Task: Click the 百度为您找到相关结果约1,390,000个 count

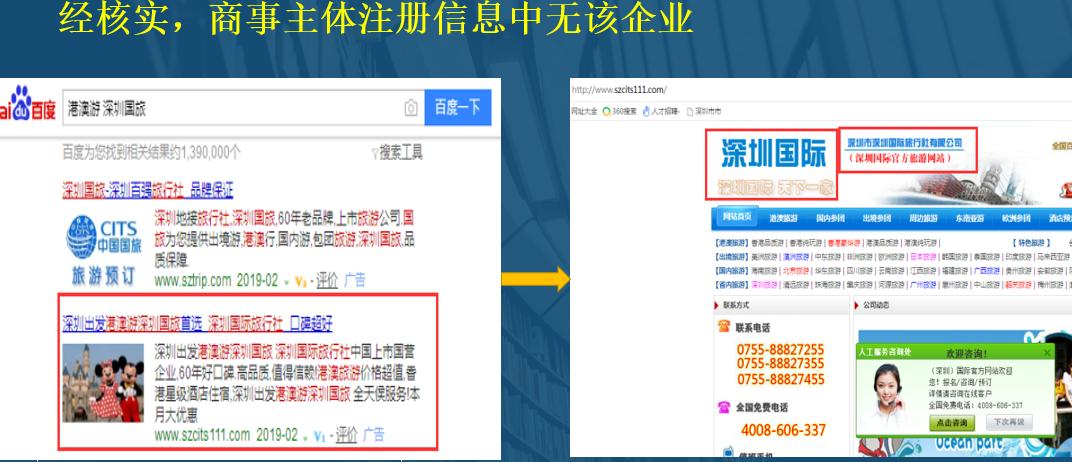Action: (x=151, y=152)
